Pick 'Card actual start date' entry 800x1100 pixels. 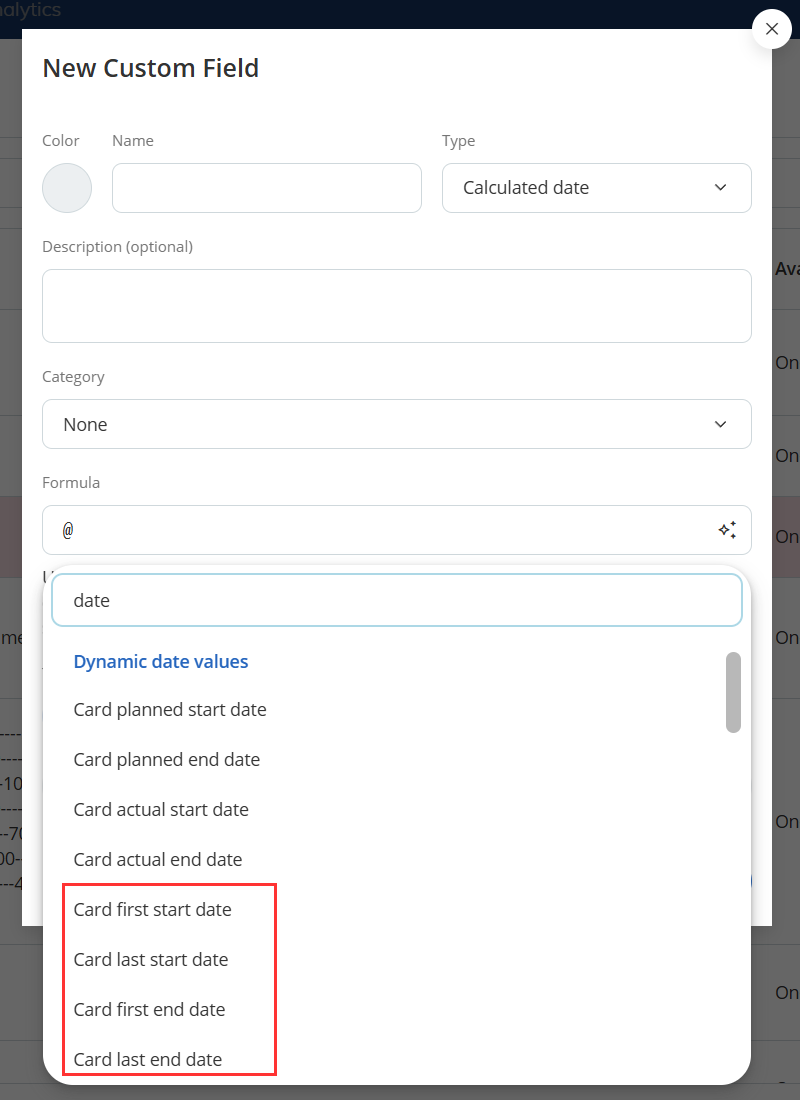(161, 810)
